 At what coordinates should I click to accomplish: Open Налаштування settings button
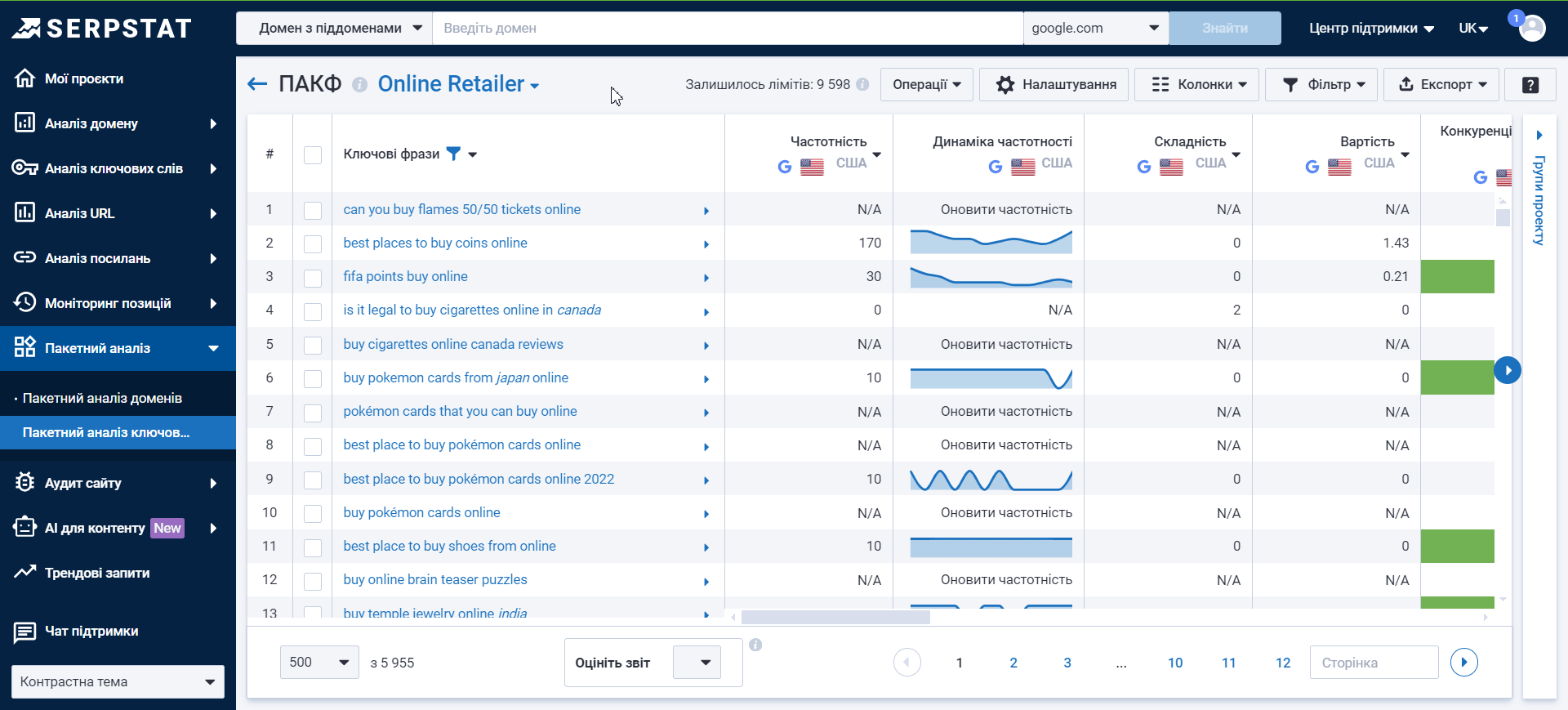(x=1053, y=84)
